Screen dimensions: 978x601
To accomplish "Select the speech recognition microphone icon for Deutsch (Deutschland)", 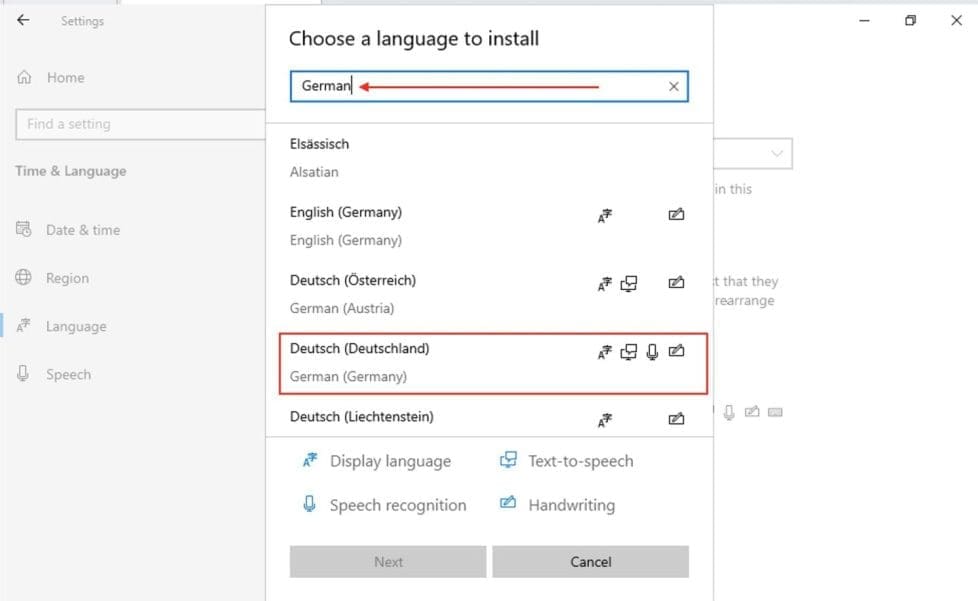I will click(x=652, y=351).
